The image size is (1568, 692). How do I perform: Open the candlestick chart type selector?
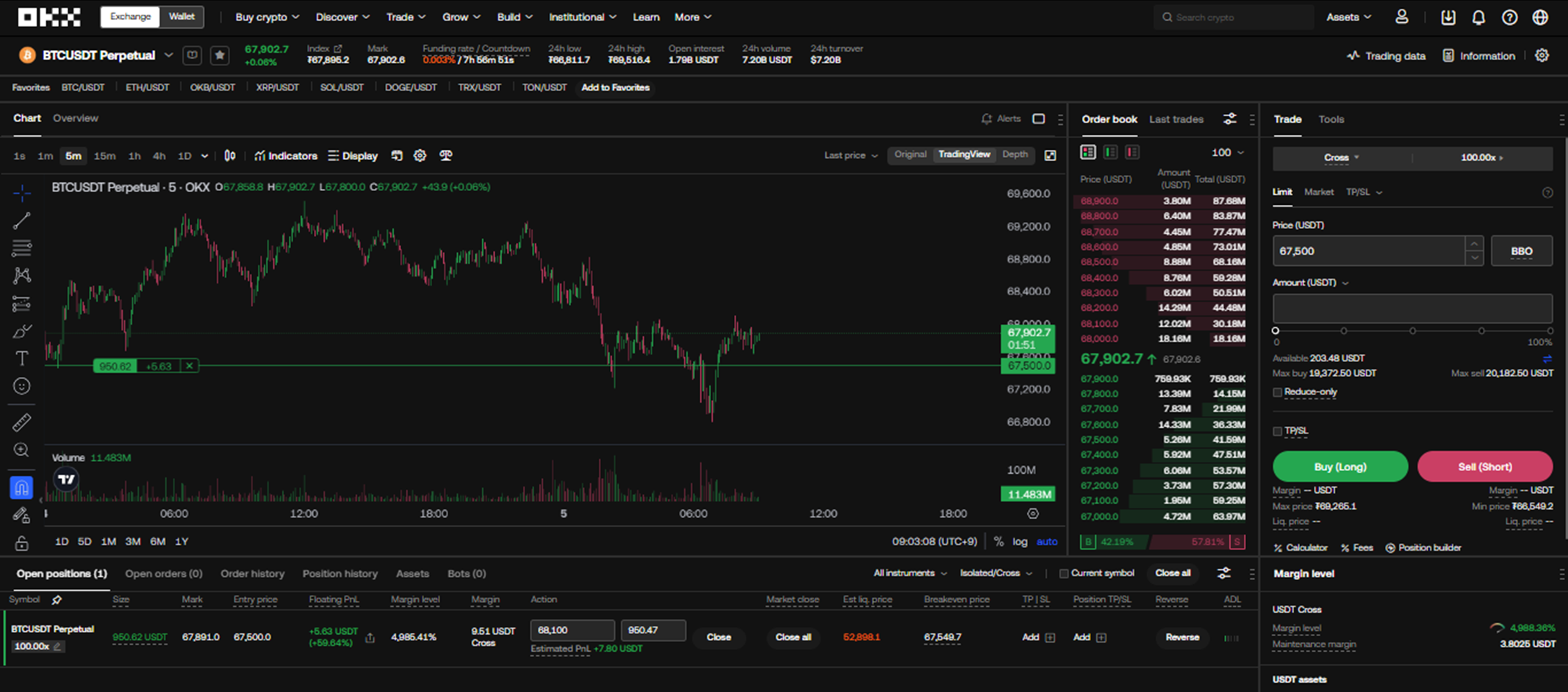(230, 156)
